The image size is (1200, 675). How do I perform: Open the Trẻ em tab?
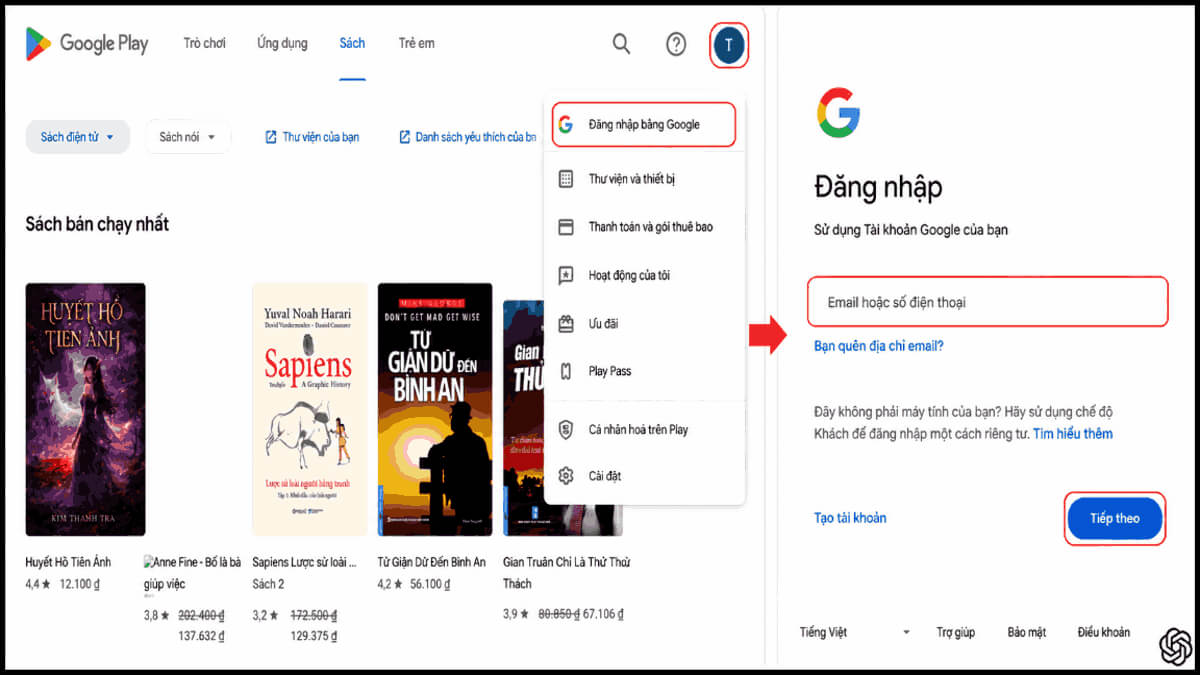416,44
